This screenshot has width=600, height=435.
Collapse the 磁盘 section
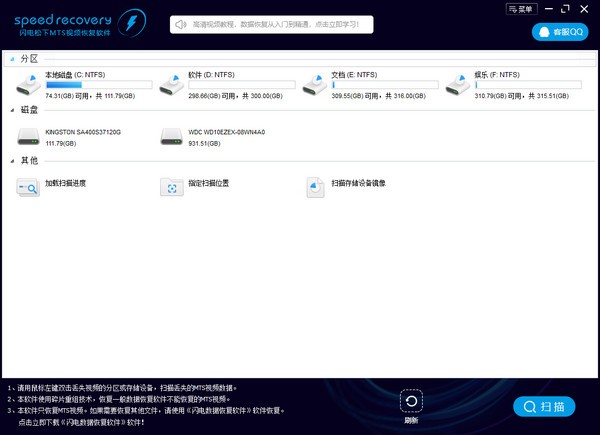[12, 110]
